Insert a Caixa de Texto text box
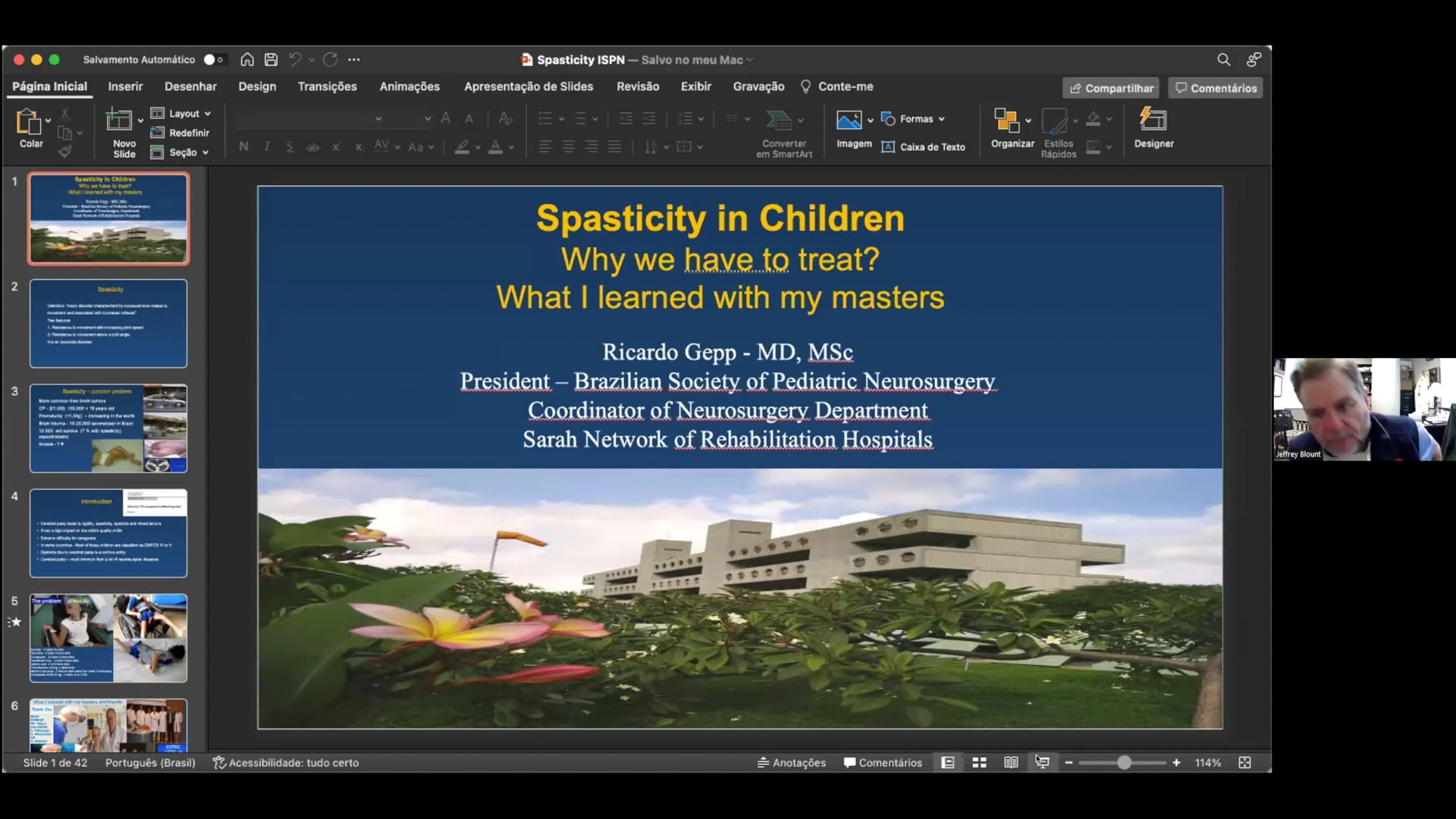The image size is (1456, 819). pos(924,147)
